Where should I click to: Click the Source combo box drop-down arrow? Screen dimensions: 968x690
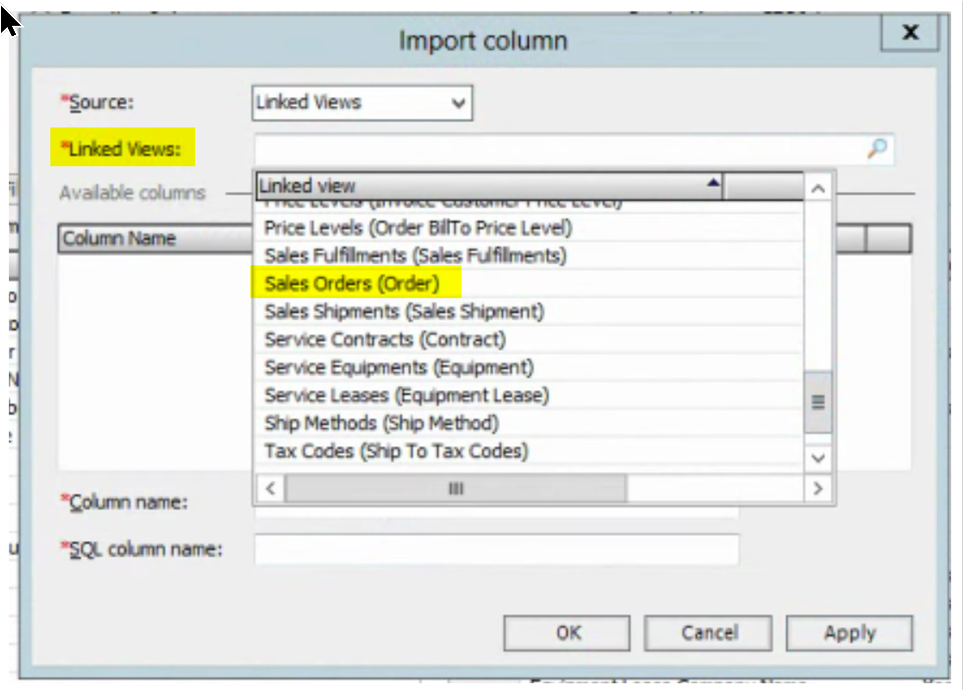tap(459, 103)
